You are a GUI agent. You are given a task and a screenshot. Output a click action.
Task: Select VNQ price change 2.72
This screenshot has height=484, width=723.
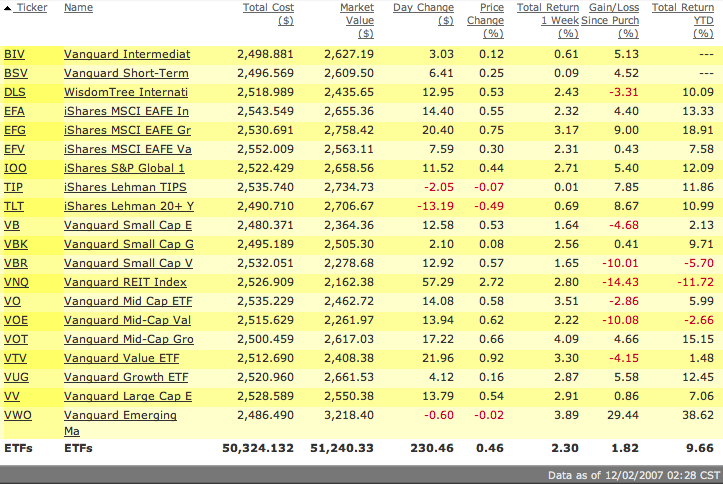[x=492, y=282]
